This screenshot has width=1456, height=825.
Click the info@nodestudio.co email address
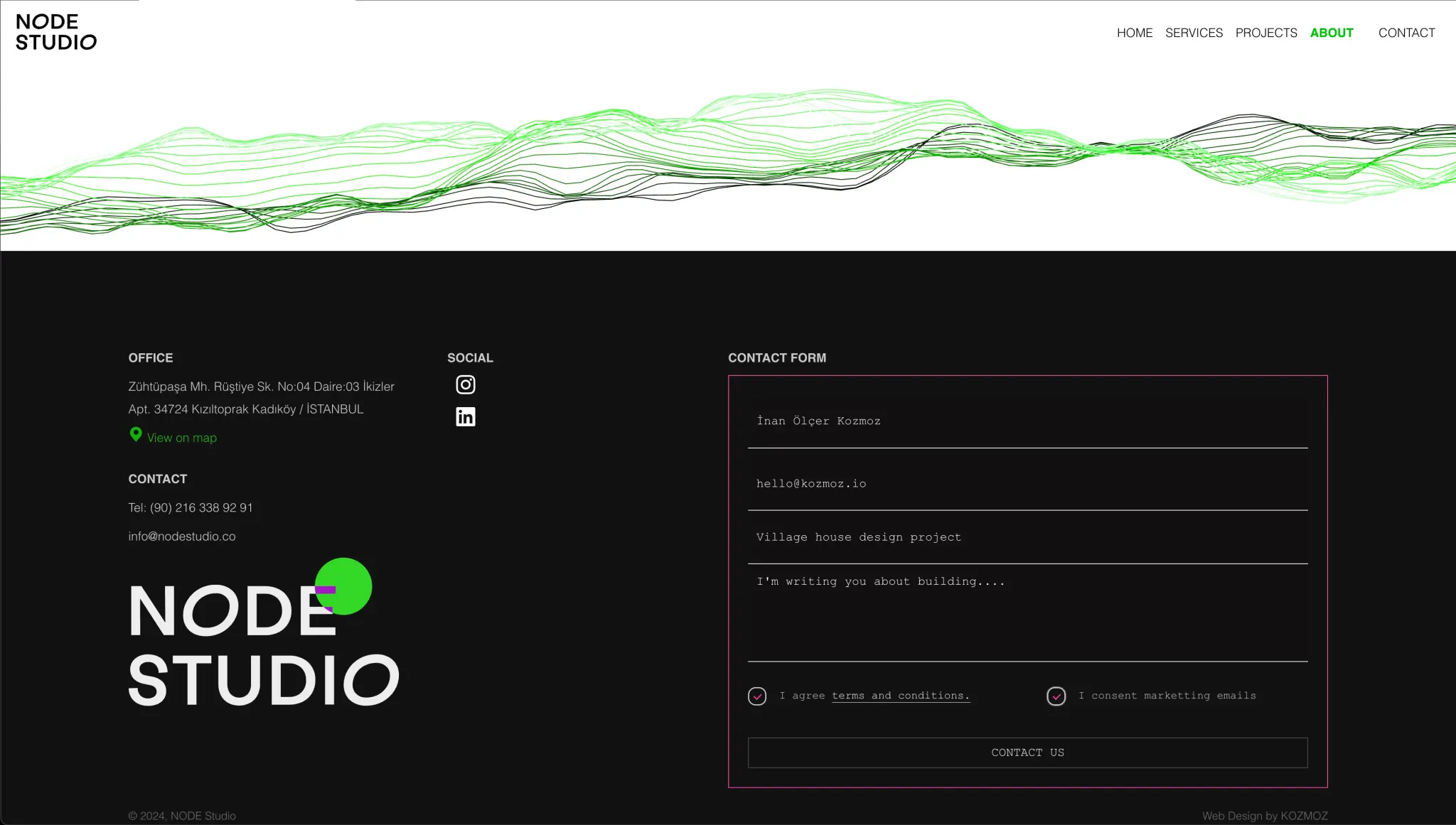coord(181,536)
